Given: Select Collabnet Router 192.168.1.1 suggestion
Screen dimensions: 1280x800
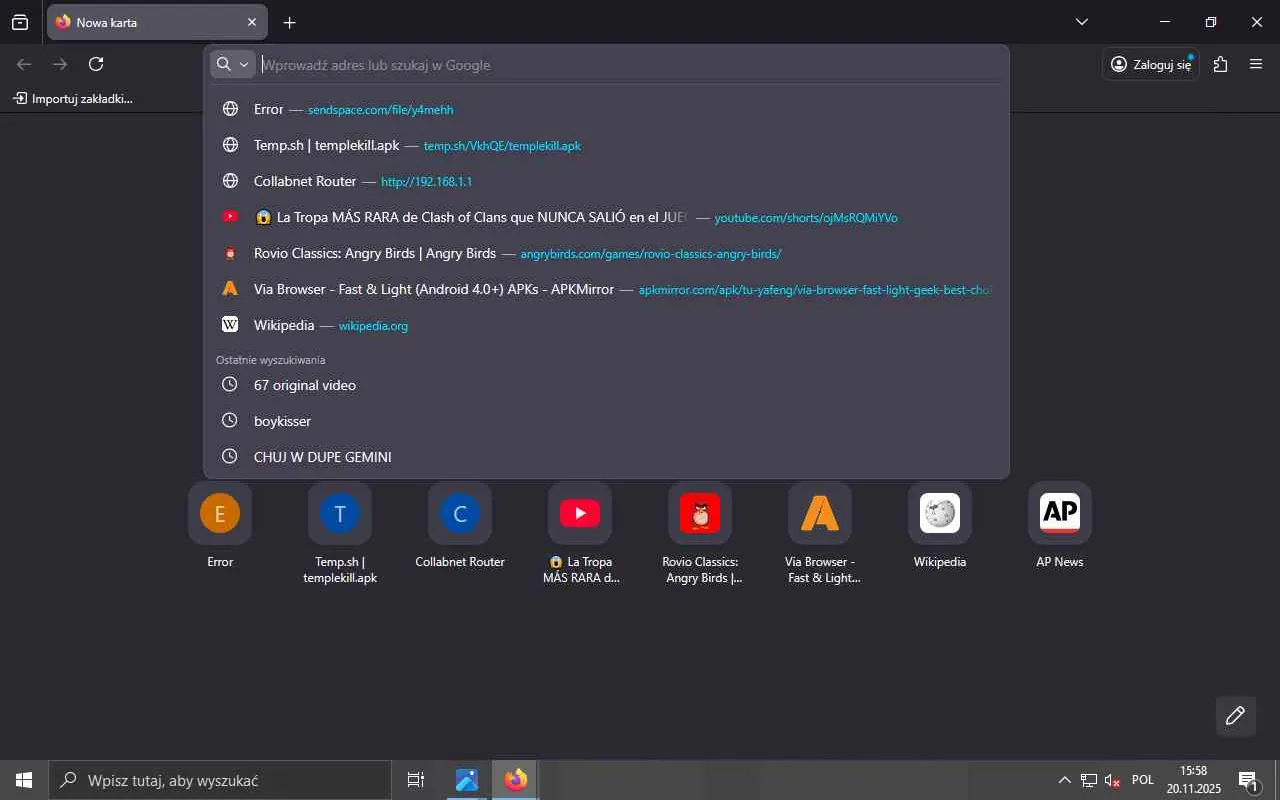Looking at the screenshot, I should pos(606,181).
